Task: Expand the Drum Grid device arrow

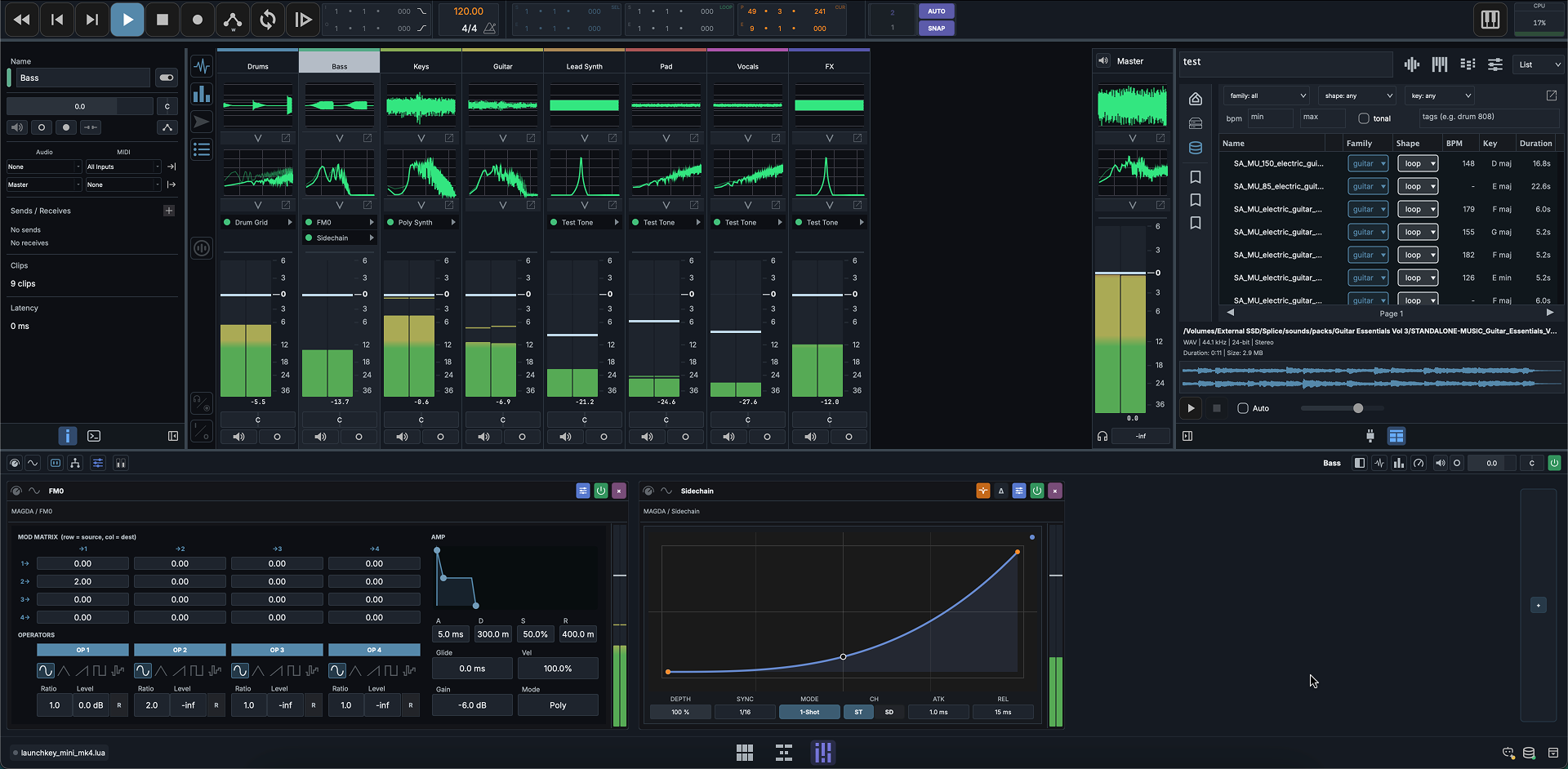Action: pos(289,222)
